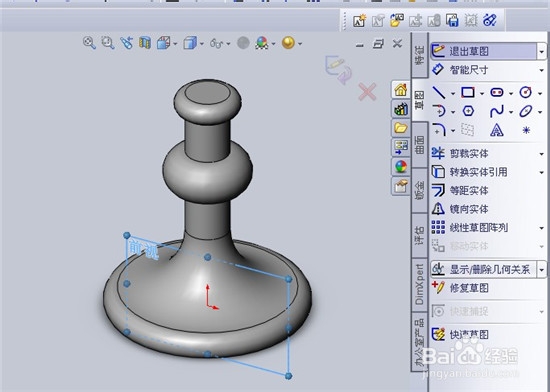Image resolution: width=550 pixels, height=392 pixels.
Task: Click the Display Style cube icon
Action: coord(190,43)
